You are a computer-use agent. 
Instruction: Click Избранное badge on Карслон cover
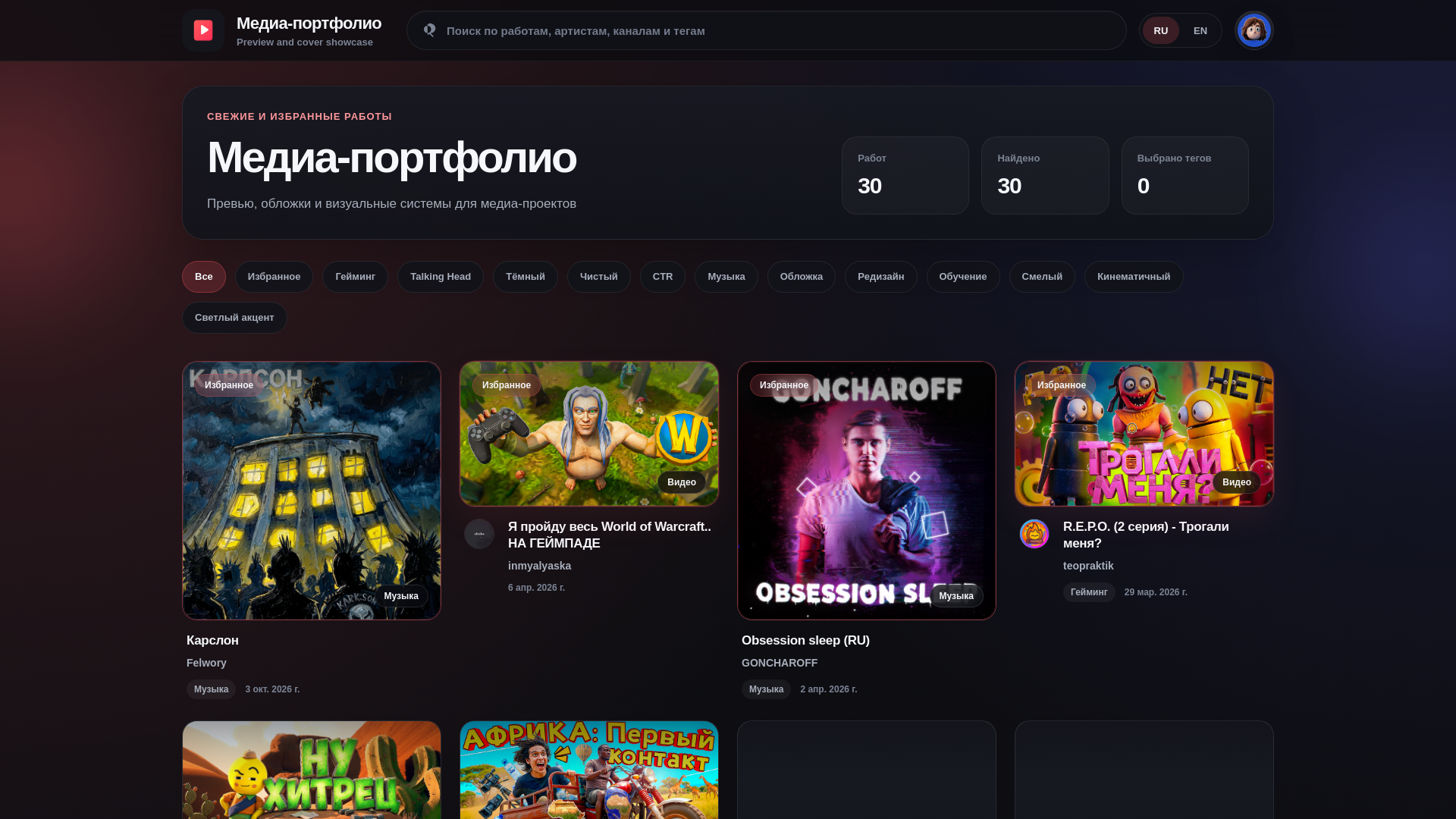(229, 385)
